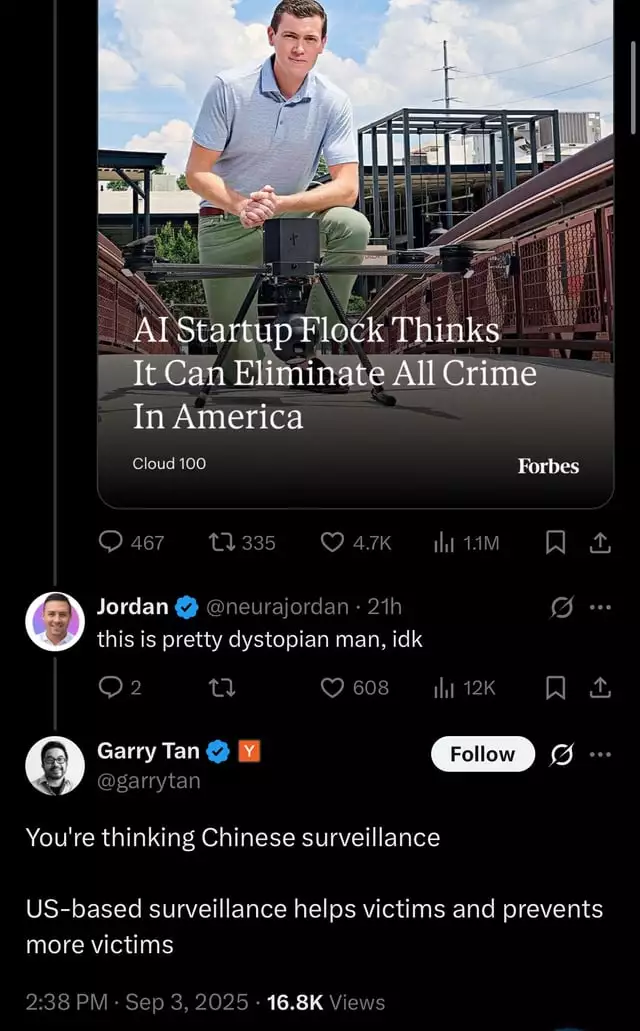Like Jordan's reply with 608 likes
The width and height of the screenshot is (640, 1031).
tap(355, 688)
